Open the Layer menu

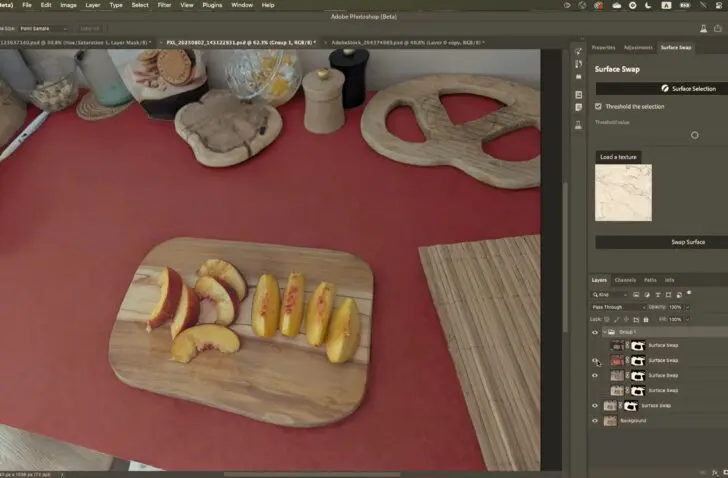click(92, 5)
